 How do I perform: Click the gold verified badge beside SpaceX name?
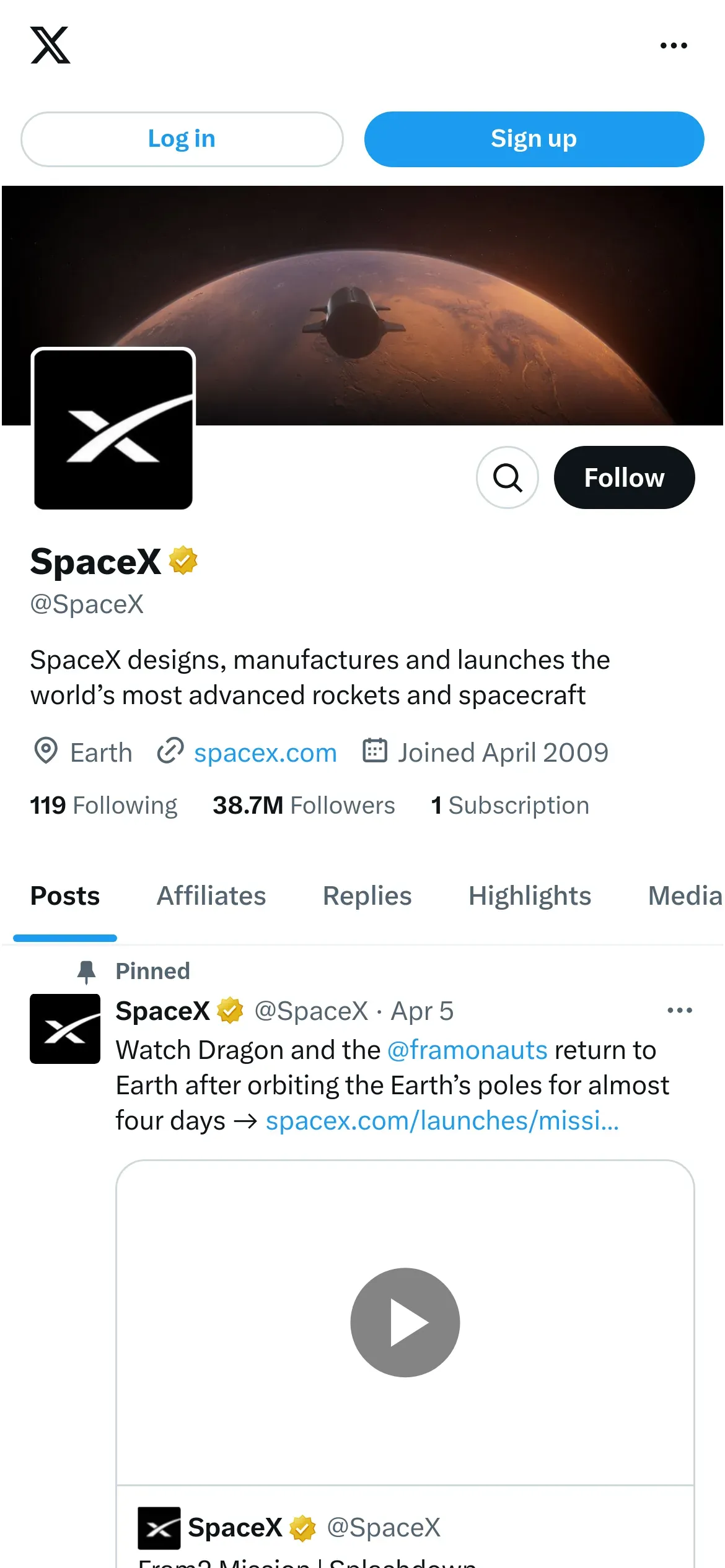point(183,560)
